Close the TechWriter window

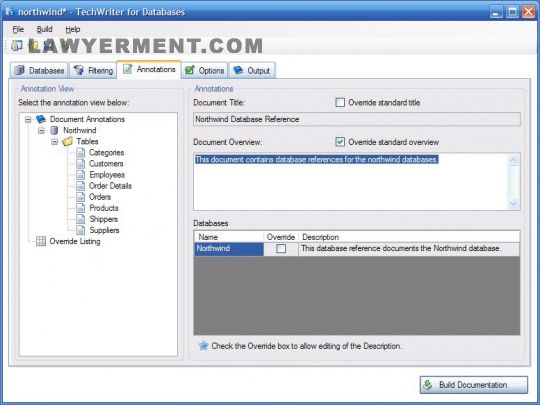pyautogui.click(x=528, y=12)
